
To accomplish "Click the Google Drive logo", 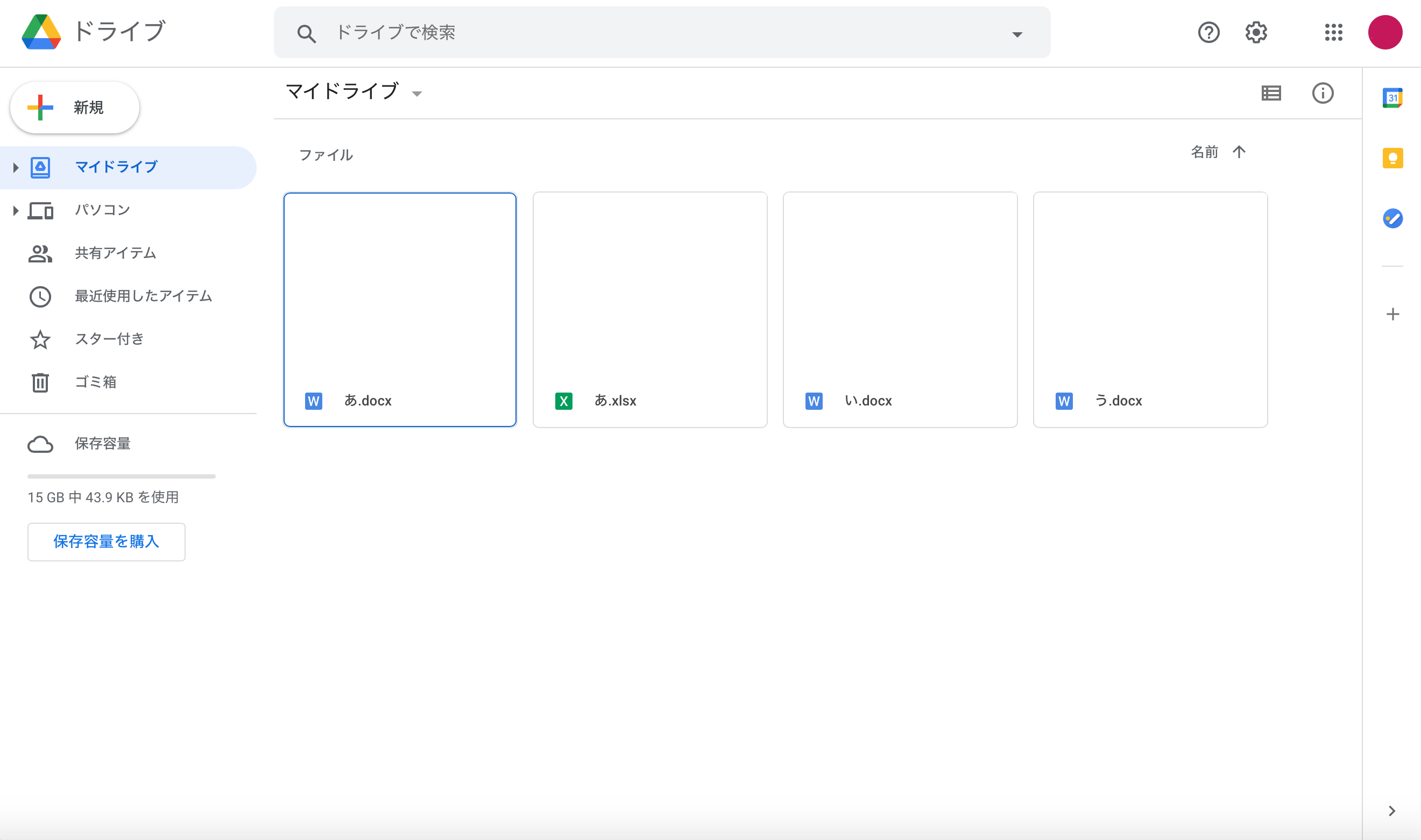I will [41, 32].
